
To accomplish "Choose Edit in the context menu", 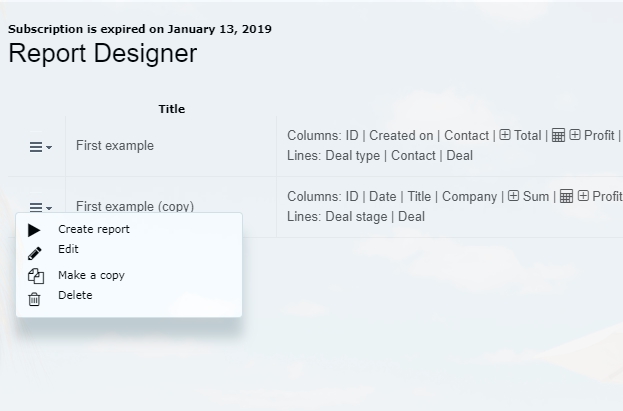I will pos(68,249).
